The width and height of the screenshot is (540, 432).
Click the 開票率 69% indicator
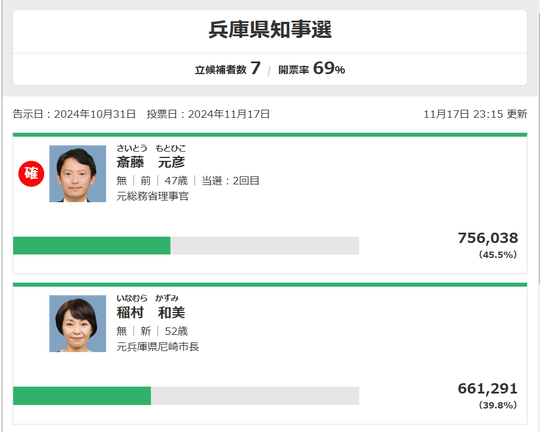311,68
